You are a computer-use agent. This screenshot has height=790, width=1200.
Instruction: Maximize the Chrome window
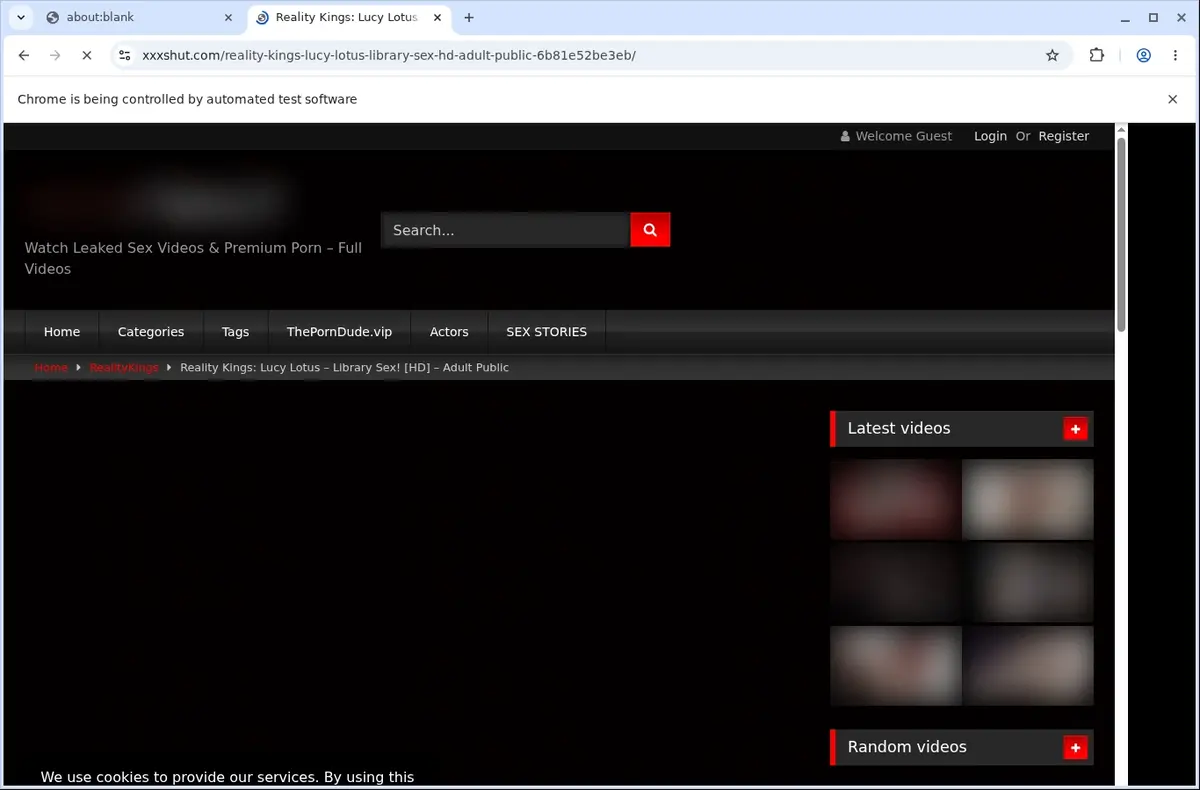[x=1153, y=17]
